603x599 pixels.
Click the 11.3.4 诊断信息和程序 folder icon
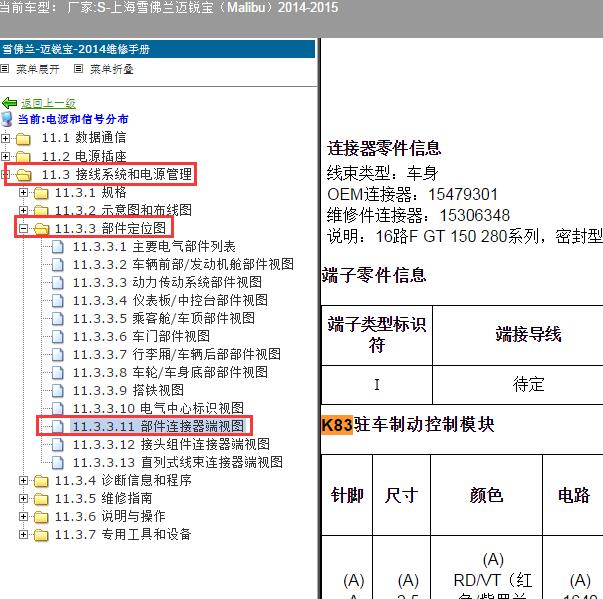pyautogui.click(x=41, y=481)
